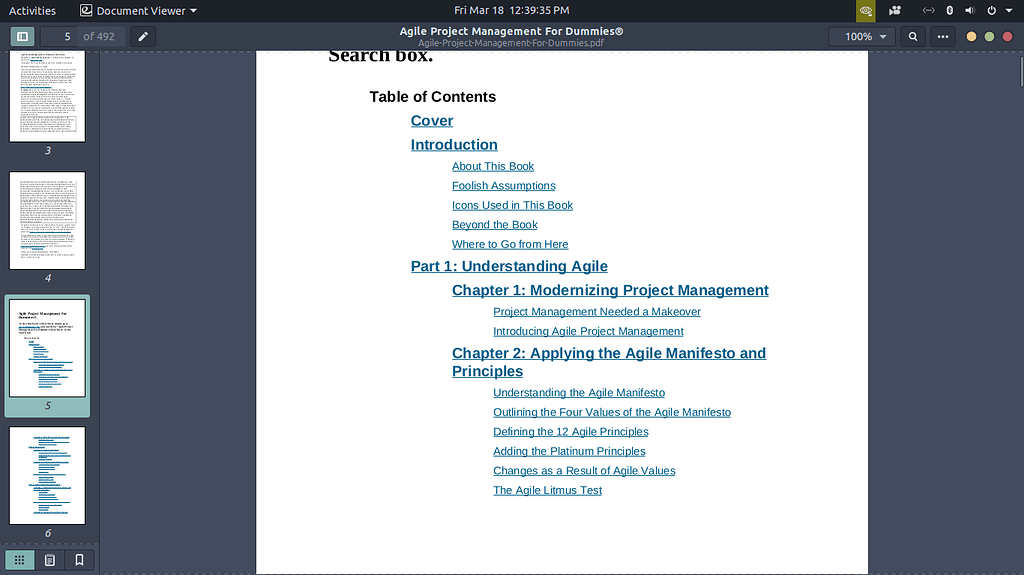Image resolution: width=1024 pixels, height=575 pixels.
Task: Click the document vertical scrollbar
Action: click(1021, 72)
